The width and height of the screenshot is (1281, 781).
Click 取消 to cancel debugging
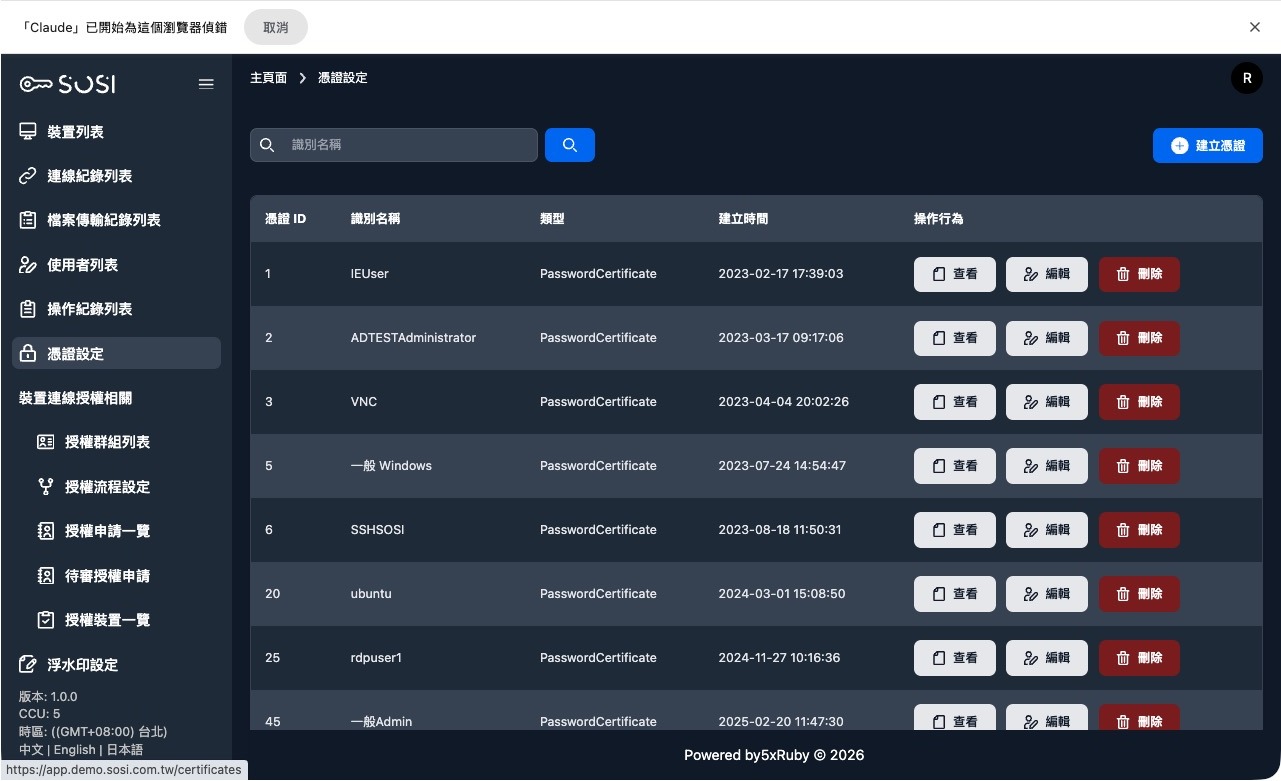pos(275,27)
